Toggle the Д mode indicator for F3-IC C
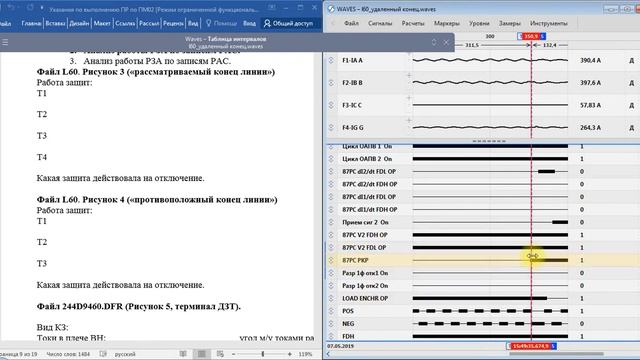The height and width of the screenshot is (360, 640). (x=631, y=105)
